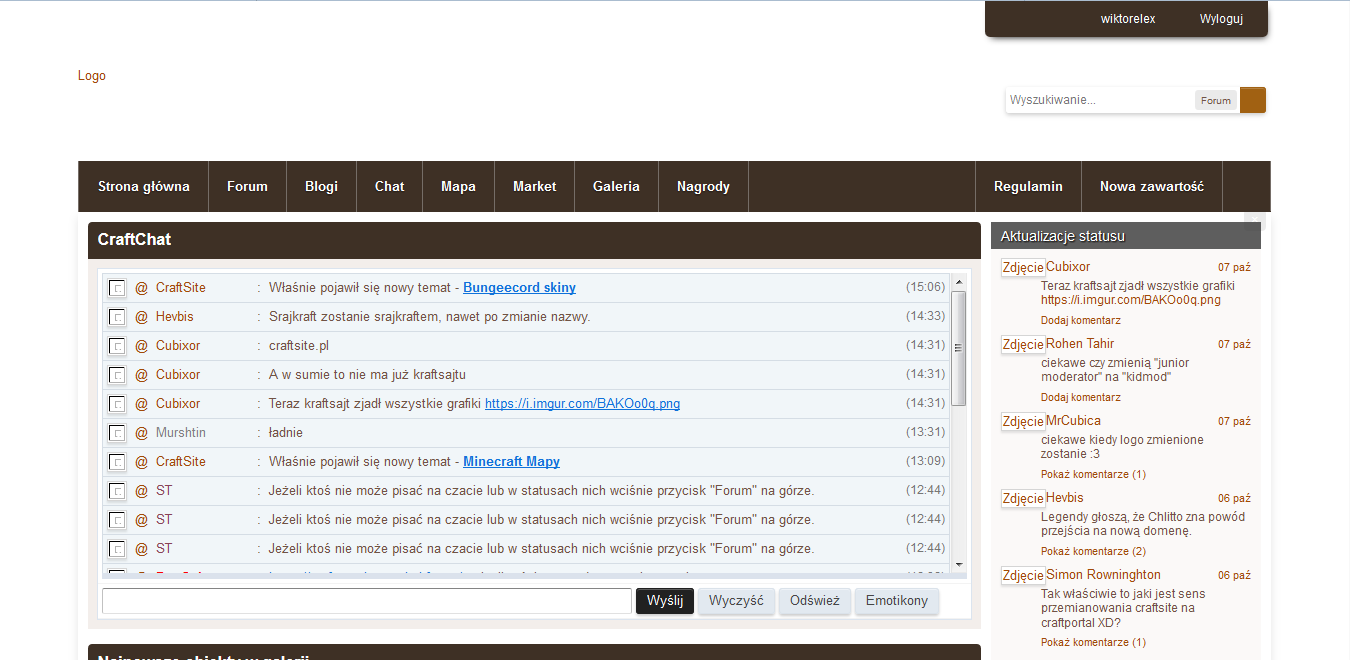Click the orange search submit button
This screenshot has height=660, width=1350.
(1253, 100)
